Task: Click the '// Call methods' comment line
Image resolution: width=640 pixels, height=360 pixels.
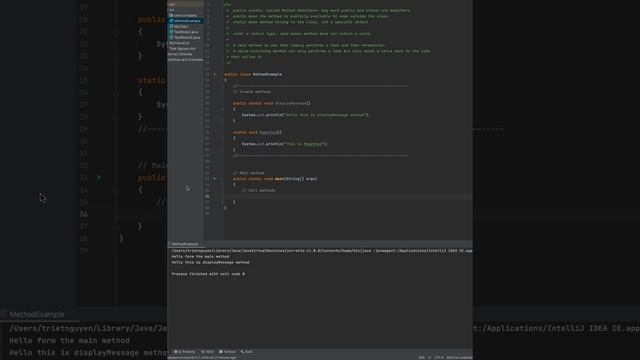Action: (x=258, y=191)
